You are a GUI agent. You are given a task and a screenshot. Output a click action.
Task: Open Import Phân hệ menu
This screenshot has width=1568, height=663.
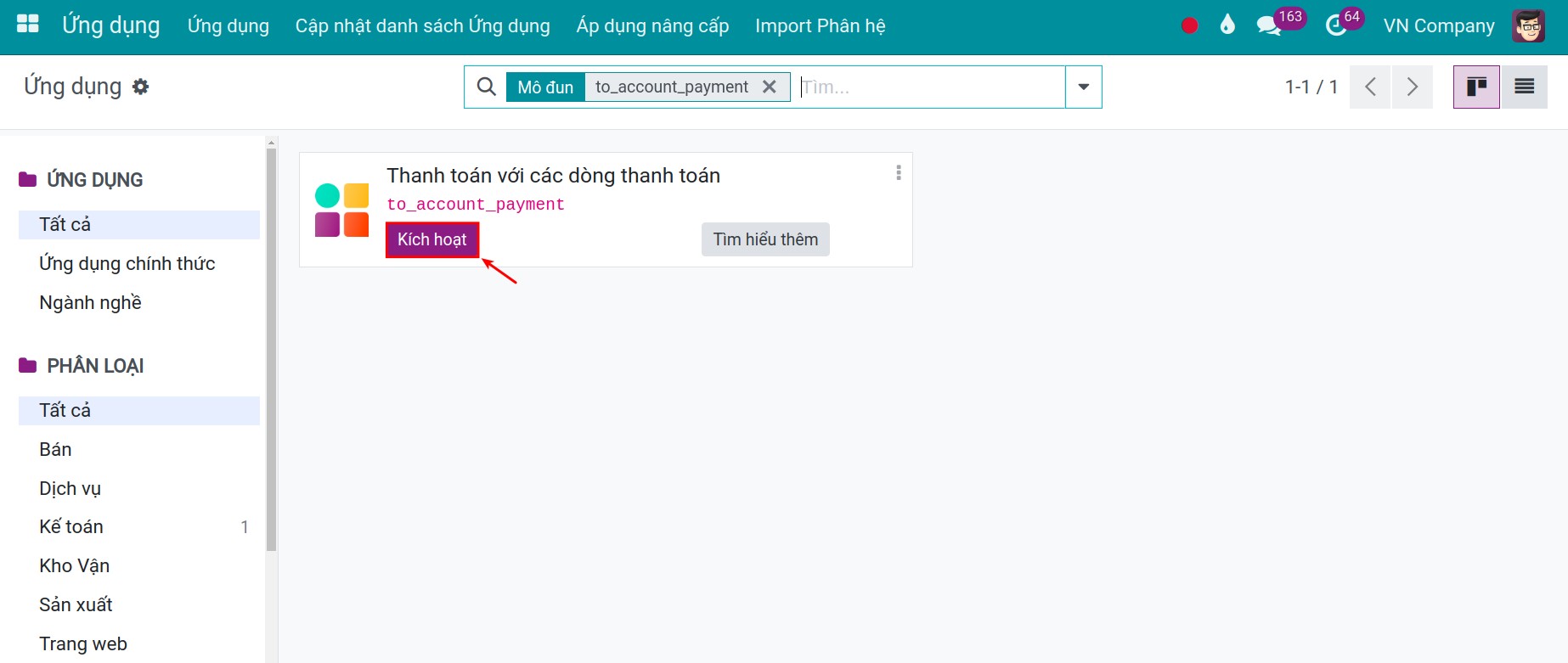pos(821,26)
